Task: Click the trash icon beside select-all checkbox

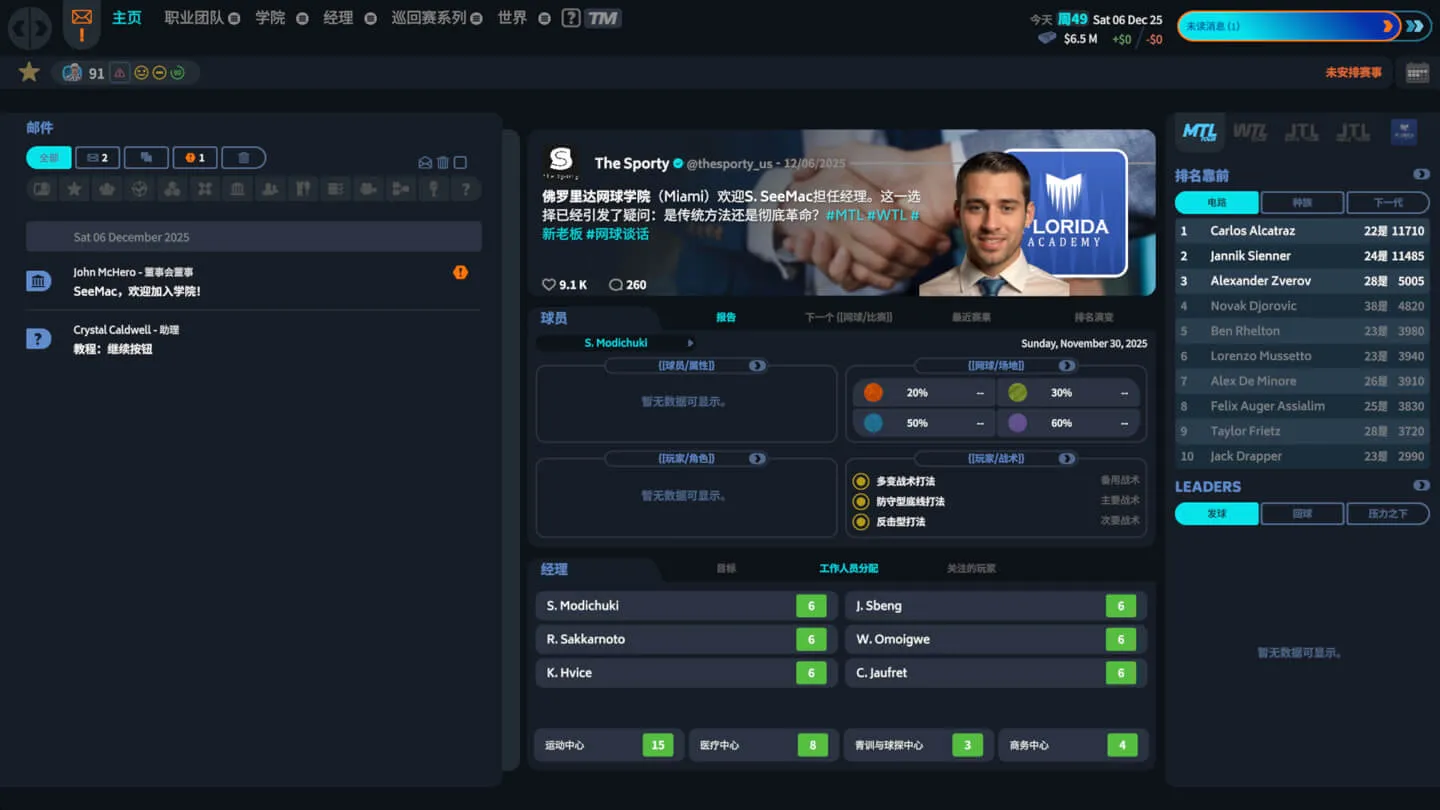Action: (443, 163)
